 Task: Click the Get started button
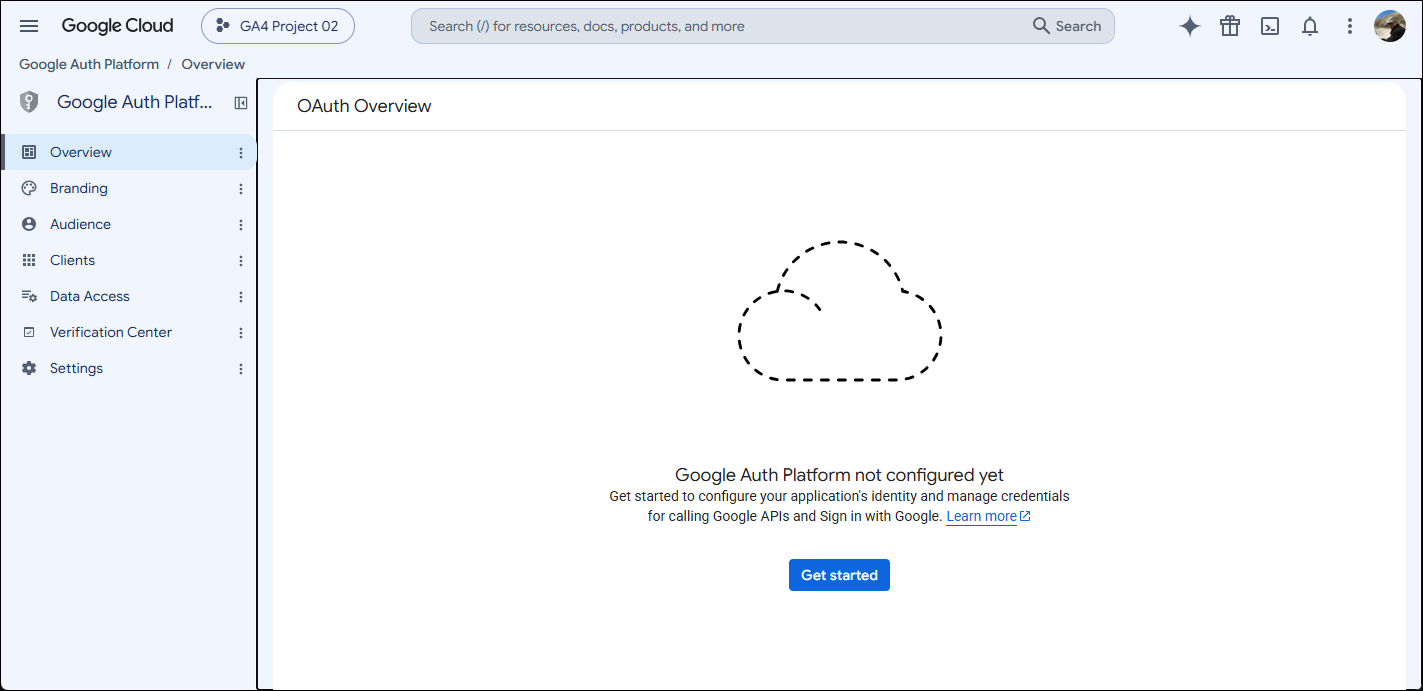tap(839, 575)
